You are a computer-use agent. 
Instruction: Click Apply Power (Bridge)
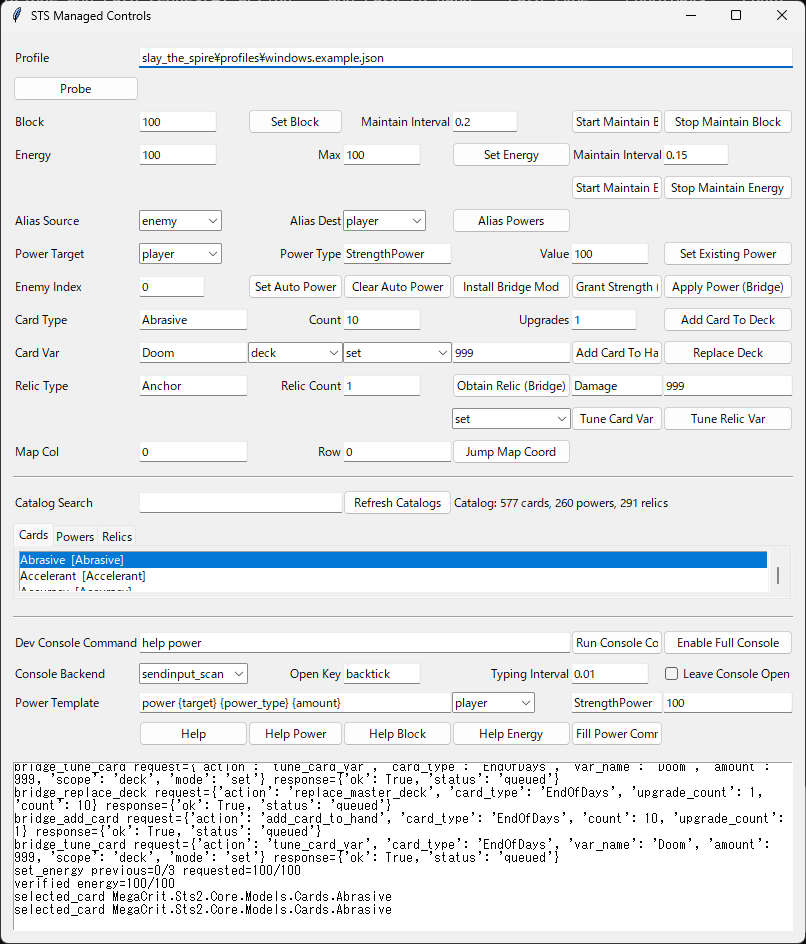[x=728, y=287]
